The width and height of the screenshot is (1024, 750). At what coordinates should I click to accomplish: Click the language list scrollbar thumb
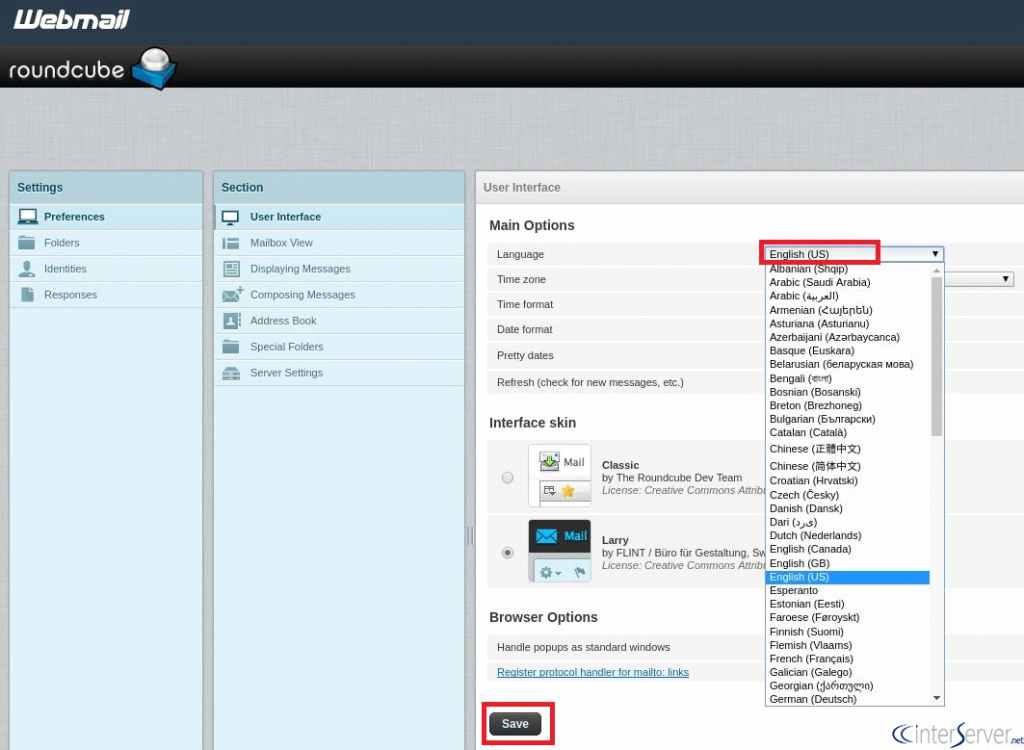click(936, 356)
